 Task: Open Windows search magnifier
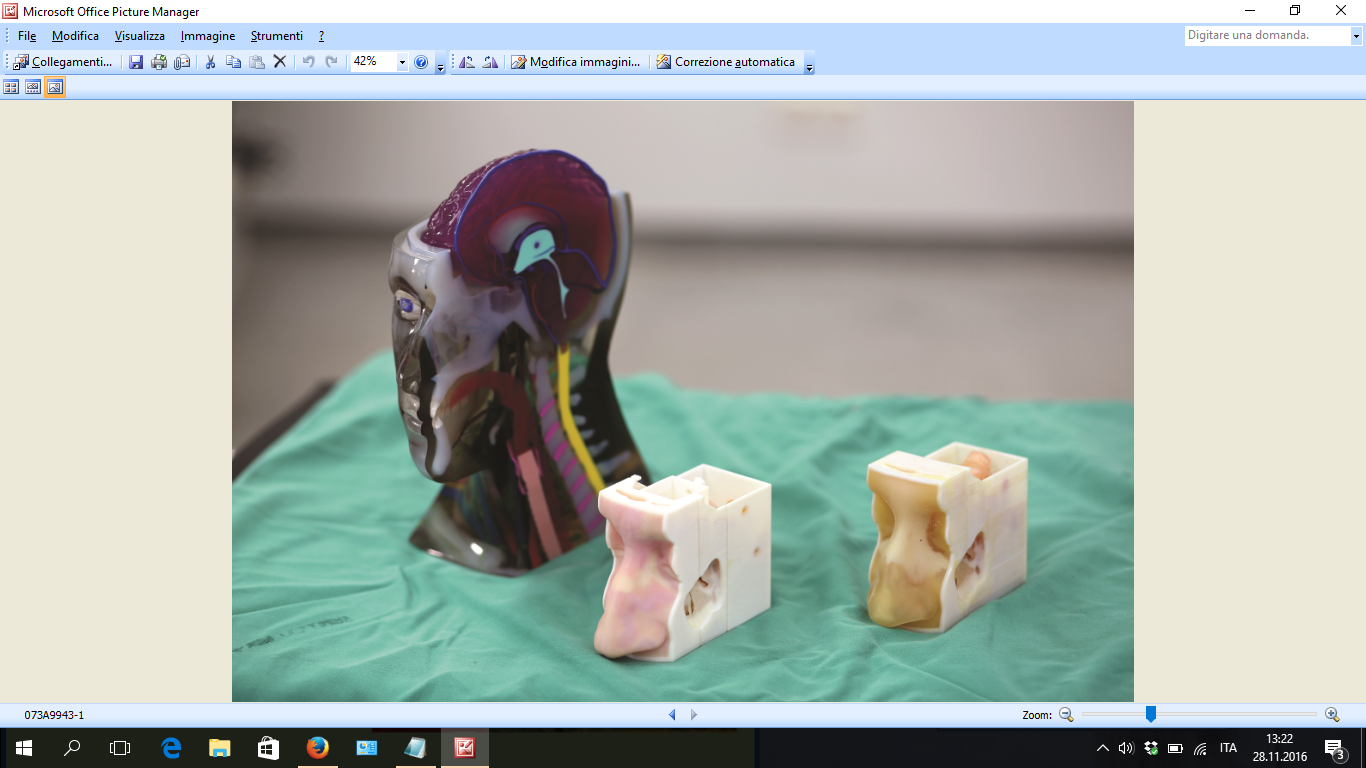point(72,748)
